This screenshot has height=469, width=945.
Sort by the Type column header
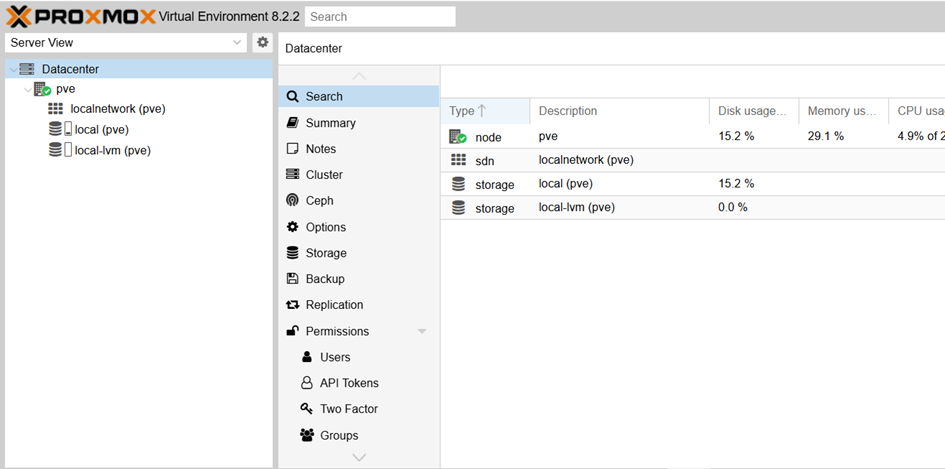coord(485,111)
